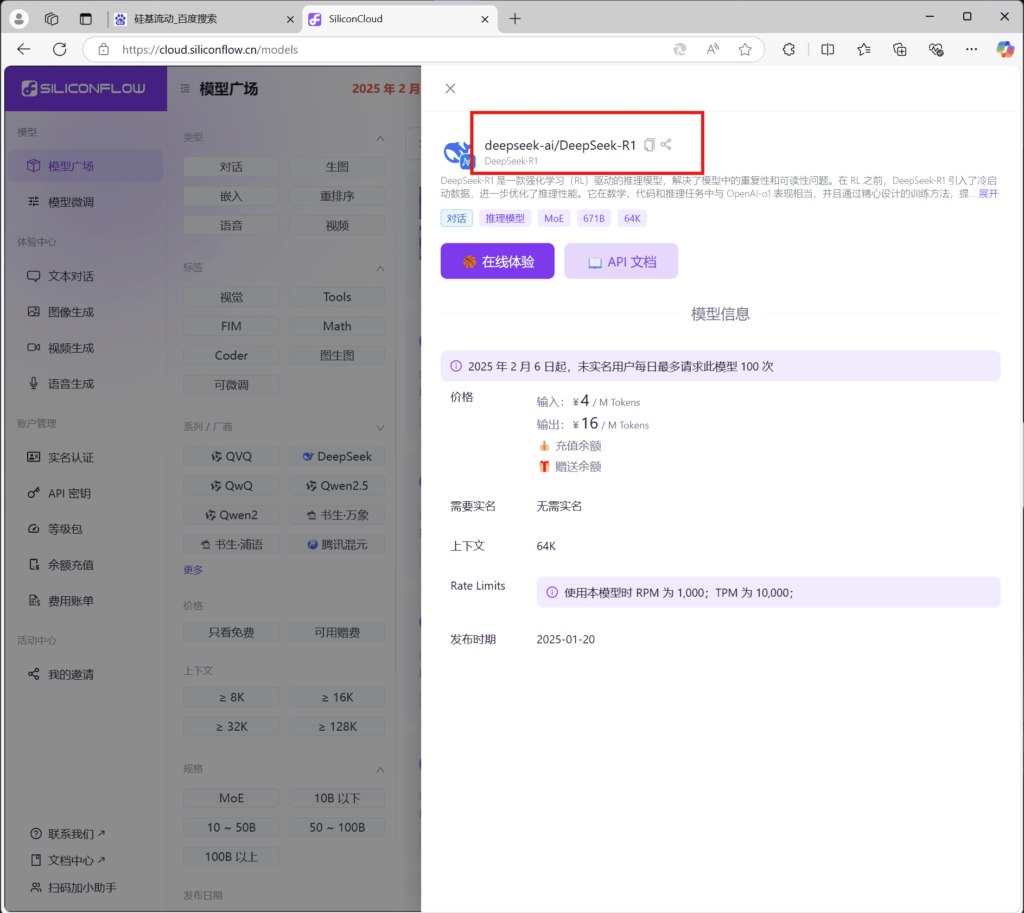The height and width of the screenshot is (913, 1024).
Task: Open 模型微调 in the sidebar
Action: (86, 202)
